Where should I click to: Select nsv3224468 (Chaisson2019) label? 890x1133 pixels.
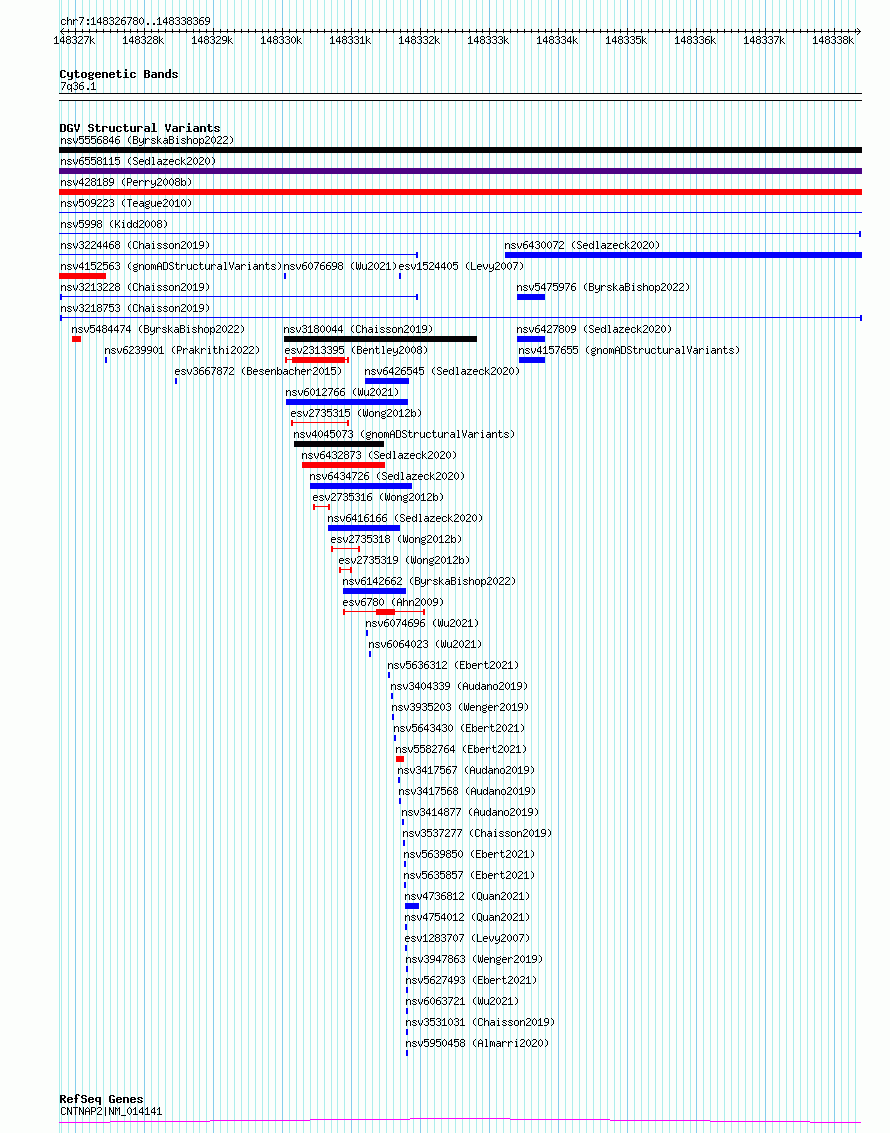click(135, 245)
